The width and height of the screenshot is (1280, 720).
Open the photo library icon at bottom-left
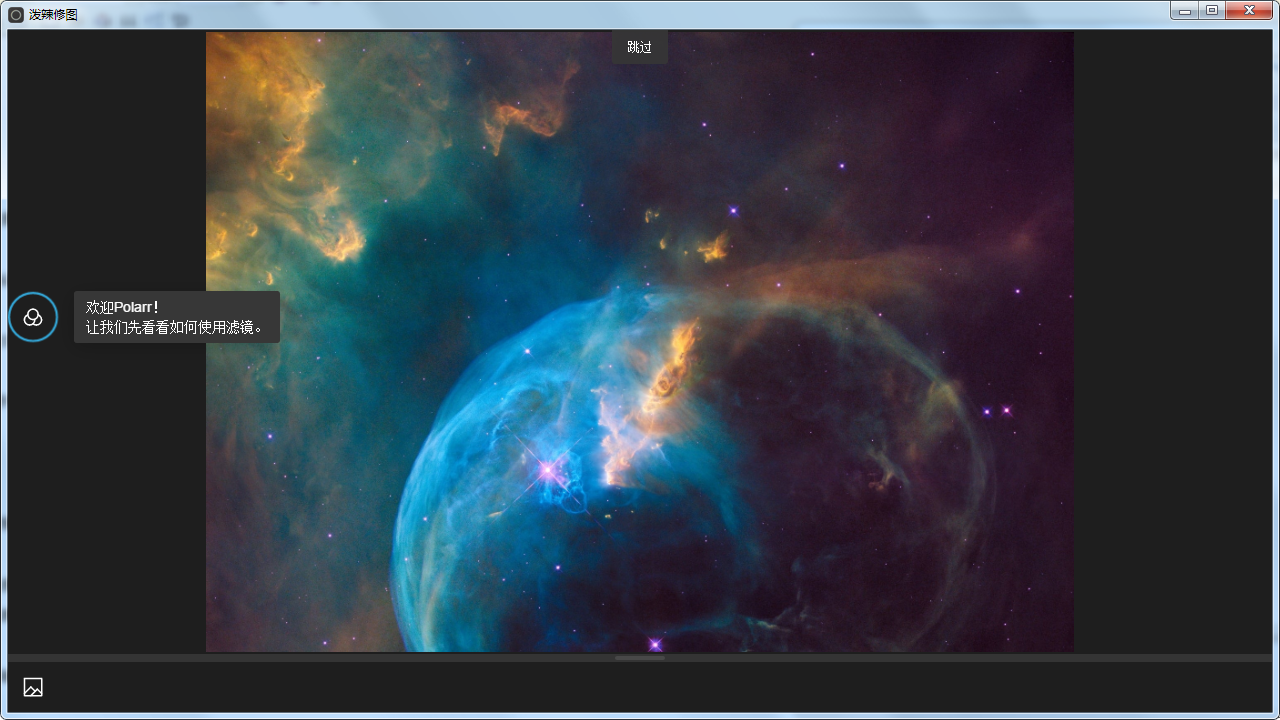pos(33,687)
